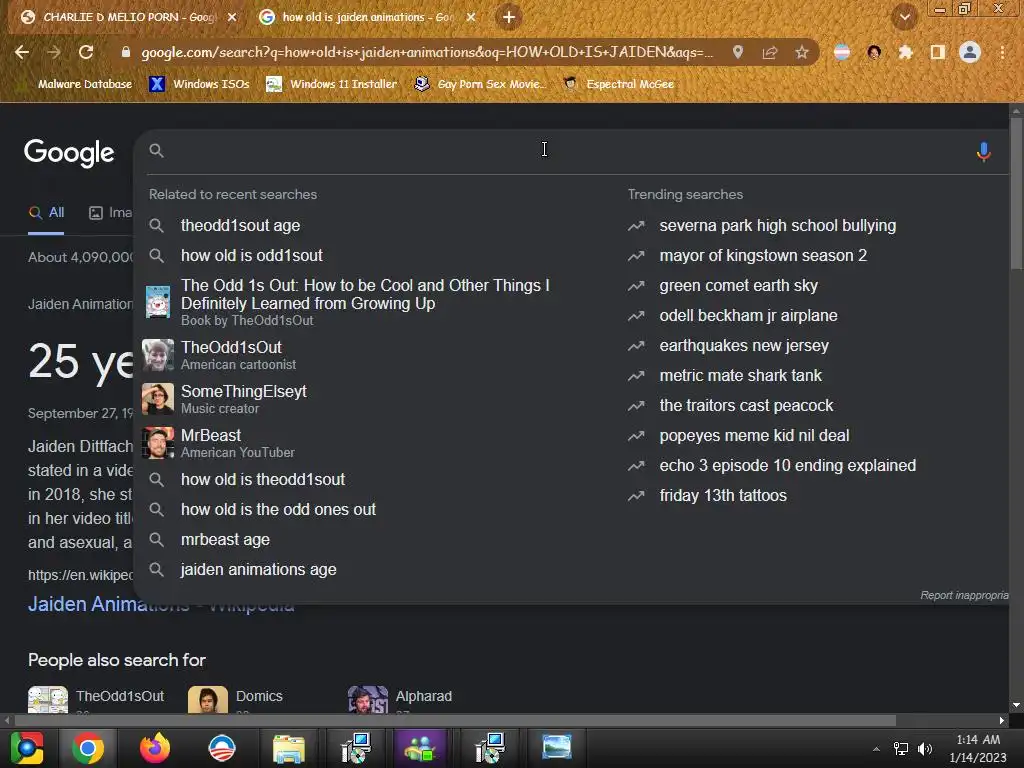Pick suggestion 'jaiden animations age'

click(x=258, y=570)
